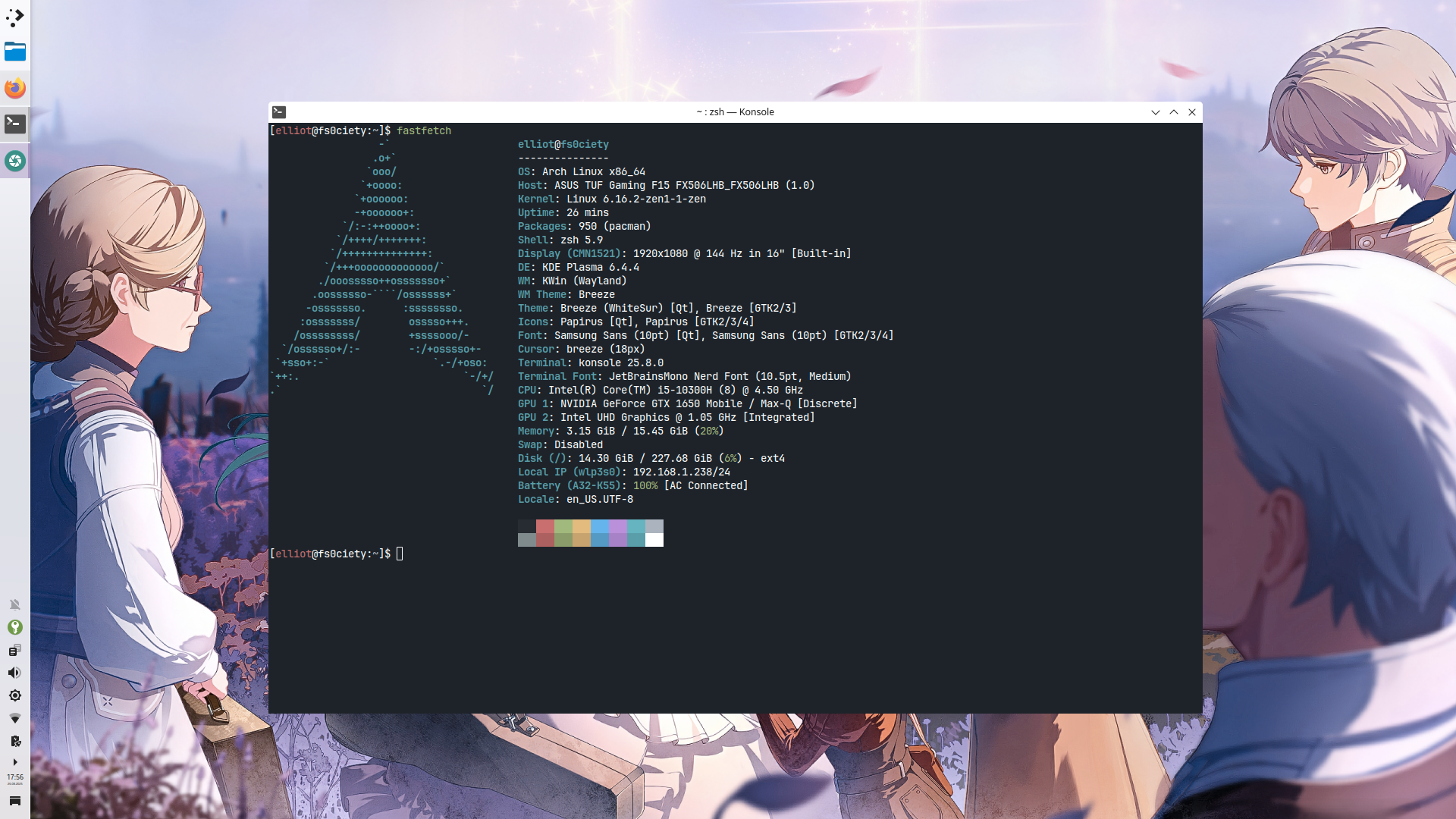Open the Spectacle screenshot app in the panel

15,161
